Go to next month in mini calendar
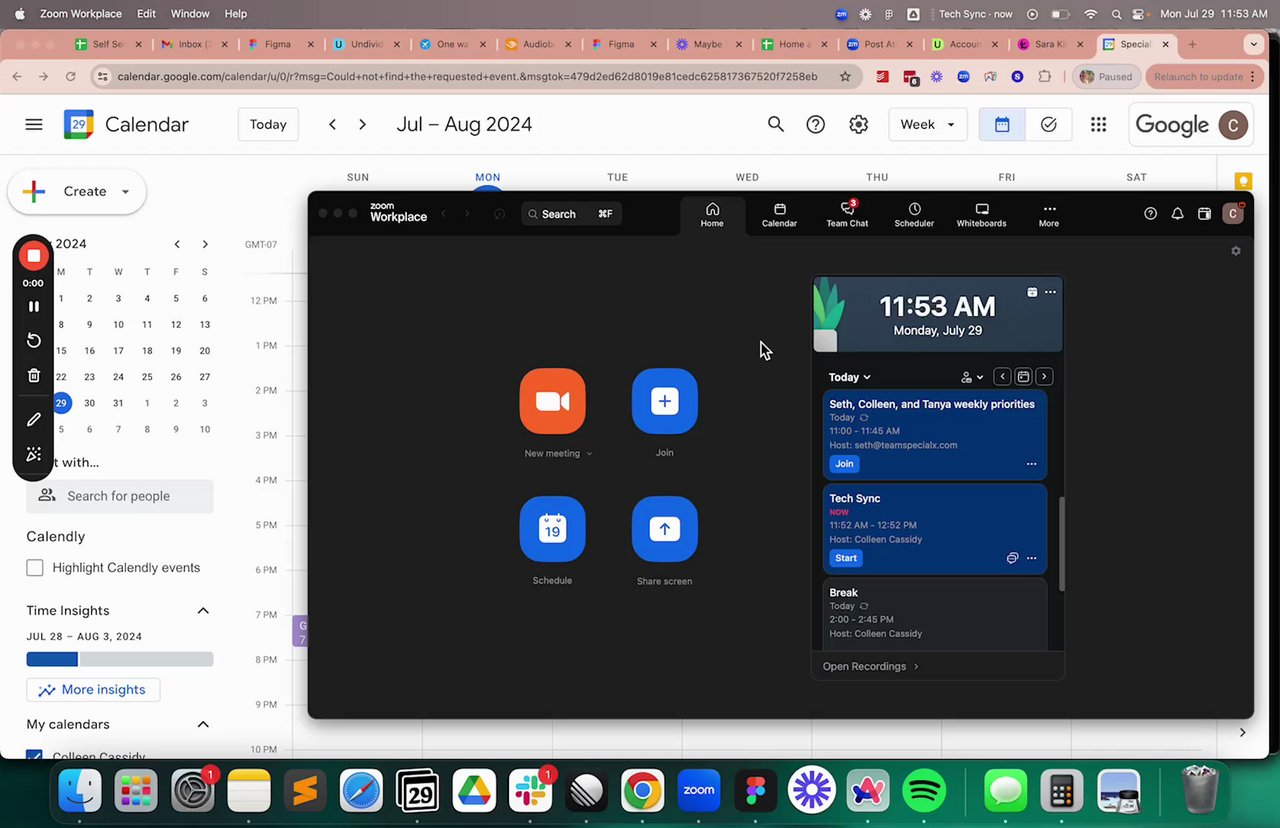 (205, 244)
